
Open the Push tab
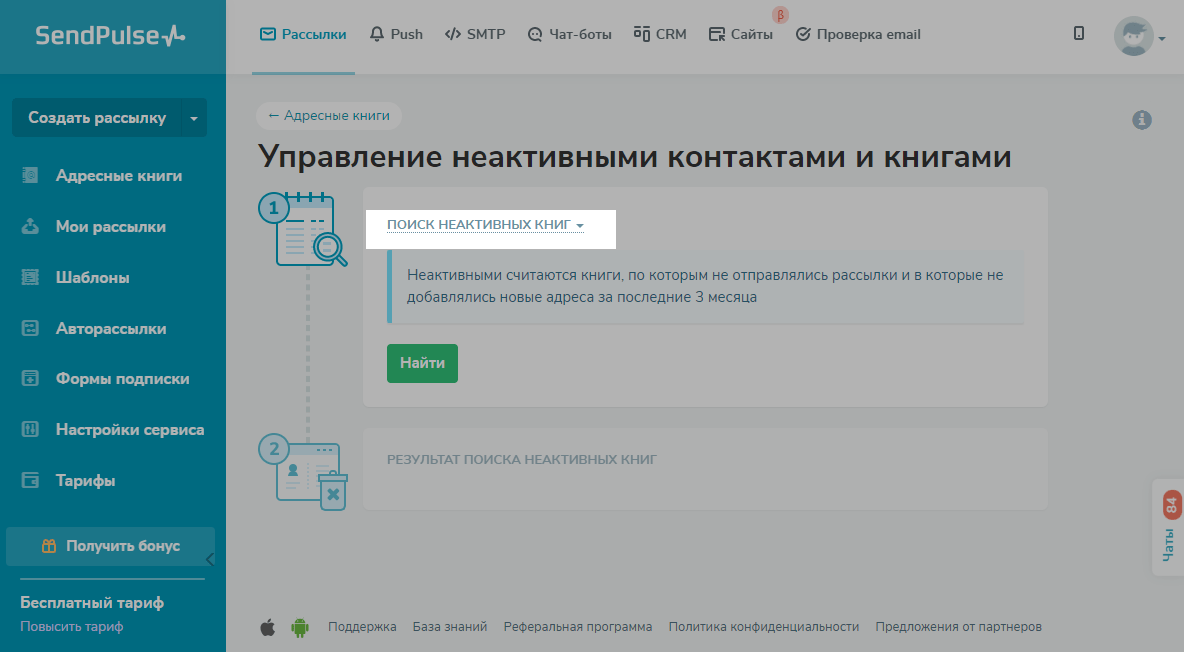(x=396, y=34)
